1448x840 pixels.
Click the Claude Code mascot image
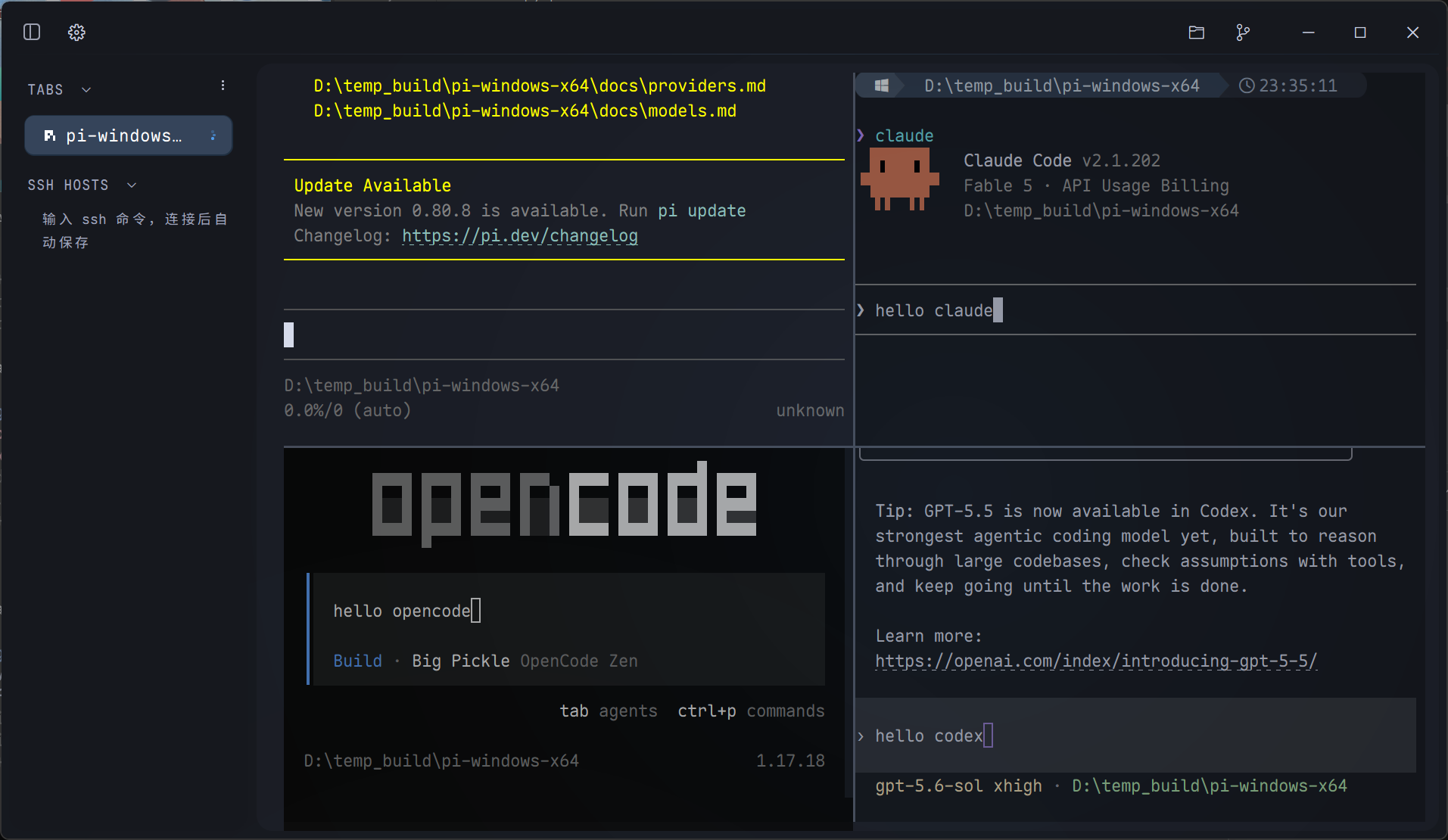coord(899,179)
